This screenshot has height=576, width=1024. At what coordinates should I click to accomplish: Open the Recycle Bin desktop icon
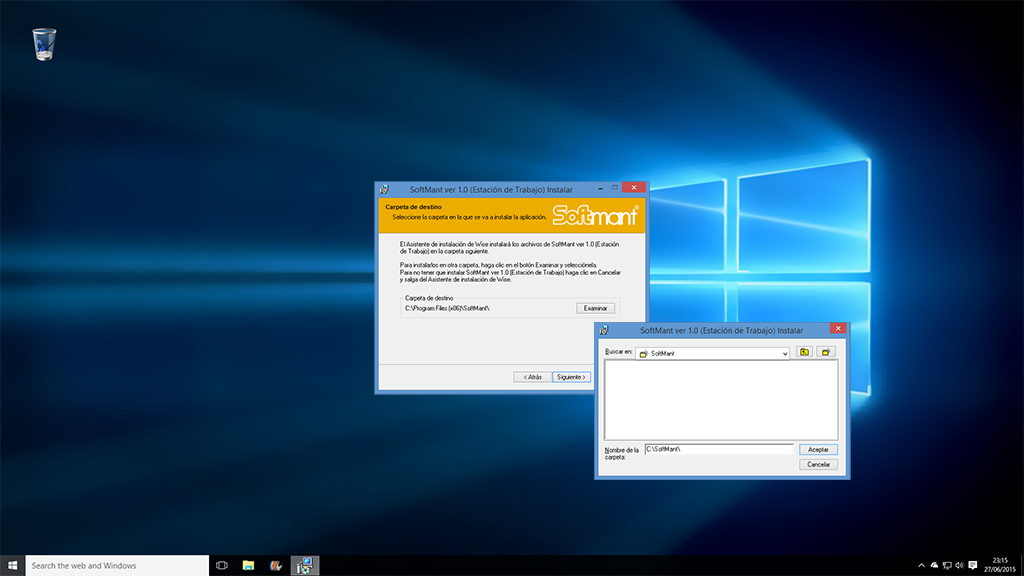coord(44,44)
